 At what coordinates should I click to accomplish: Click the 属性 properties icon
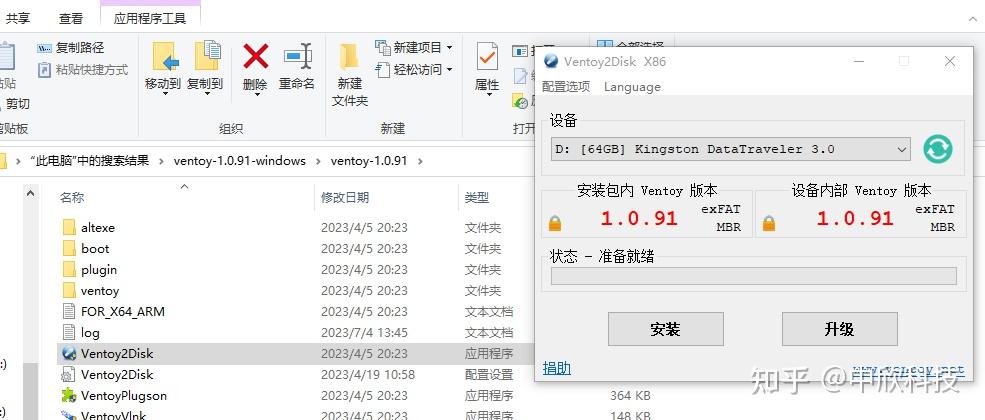(x=487, y=57)
